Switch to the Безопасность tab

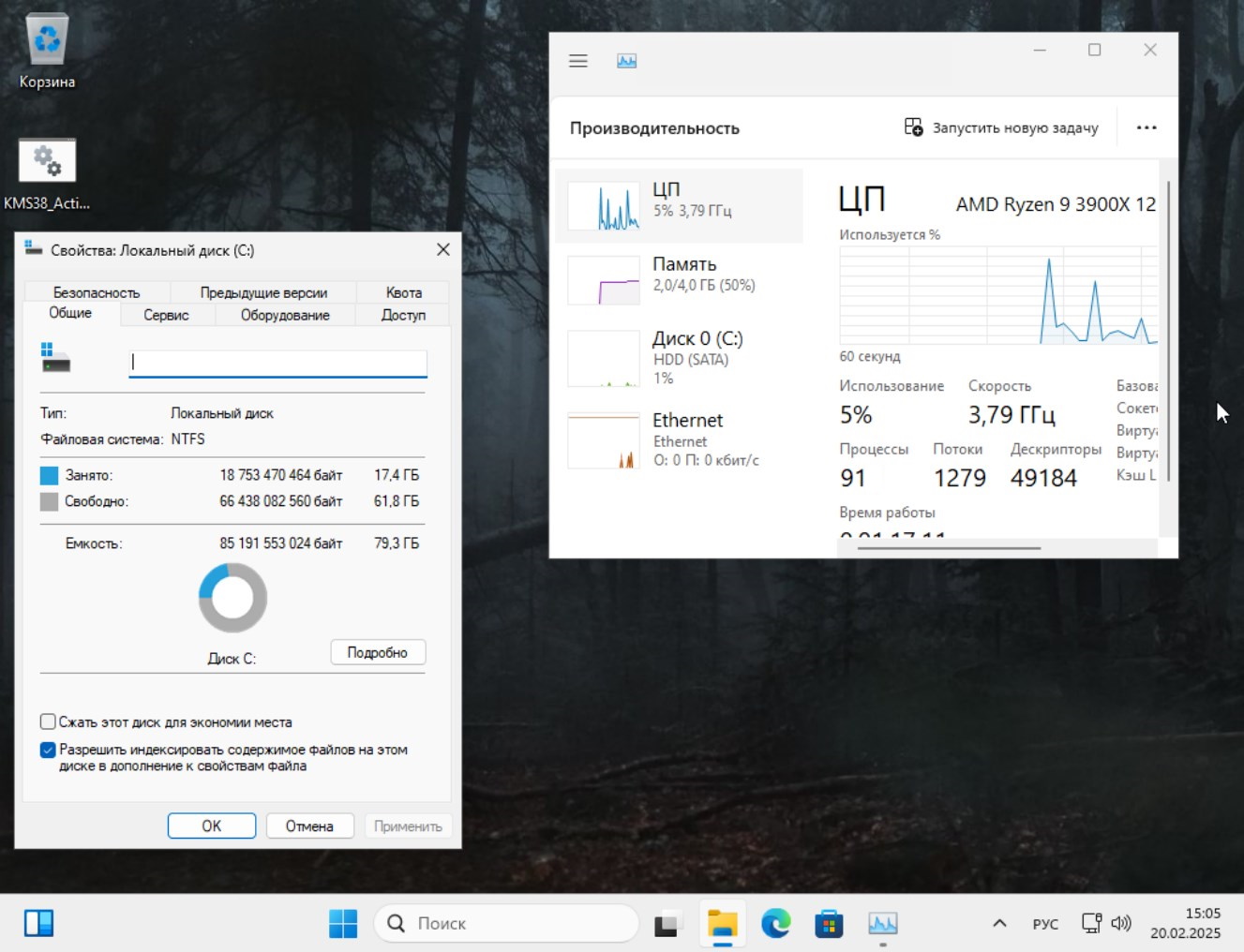tap(96, 292)
